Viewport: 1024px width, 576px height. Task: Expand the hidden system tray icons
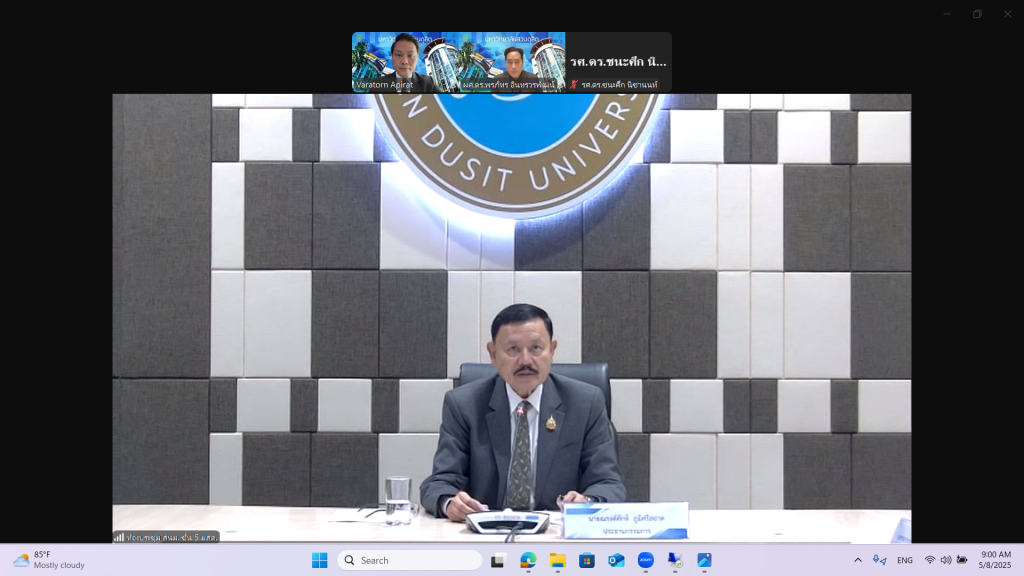tap(857, 560)
